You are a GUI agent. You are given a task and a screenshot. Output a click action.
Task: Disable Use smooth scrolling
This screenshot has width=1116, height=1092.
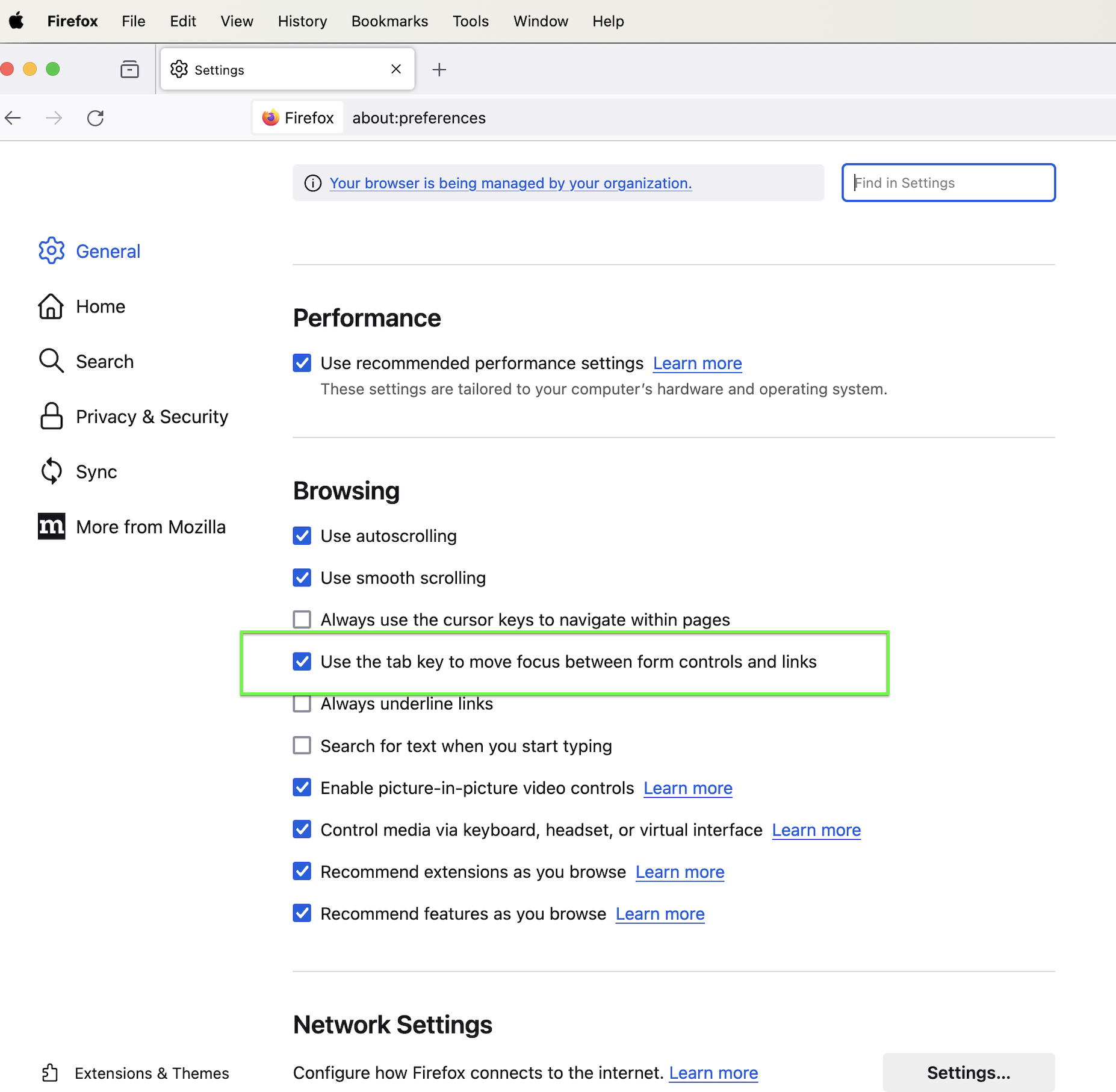coord(302,577)
